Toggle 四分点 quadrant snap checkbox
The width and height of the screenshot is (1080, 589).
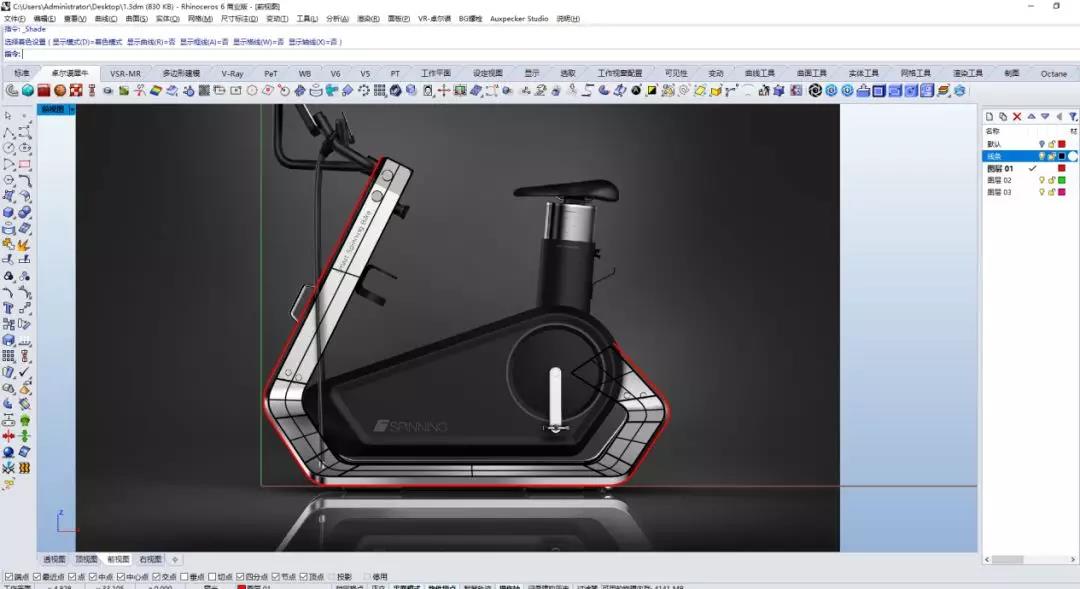pyautogui.click(x=240, y=577)
